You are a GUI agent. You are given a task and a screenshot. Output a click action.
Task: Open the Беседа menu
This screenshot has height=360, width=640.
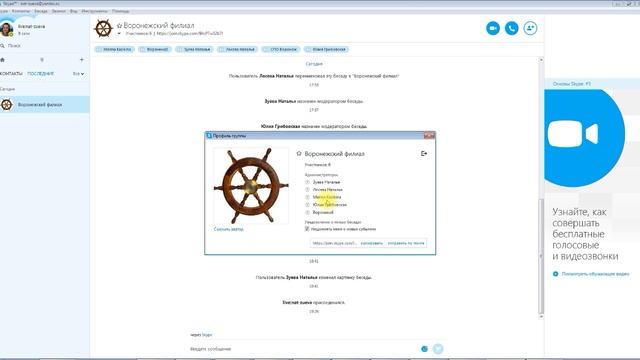(x=41, y=11)
